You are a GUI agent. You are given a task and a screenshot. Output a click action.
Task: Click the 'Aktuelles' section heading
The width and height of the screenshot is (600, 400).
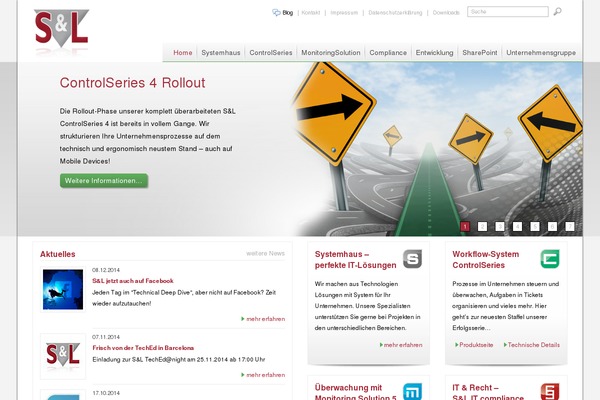tap(57, 254)
